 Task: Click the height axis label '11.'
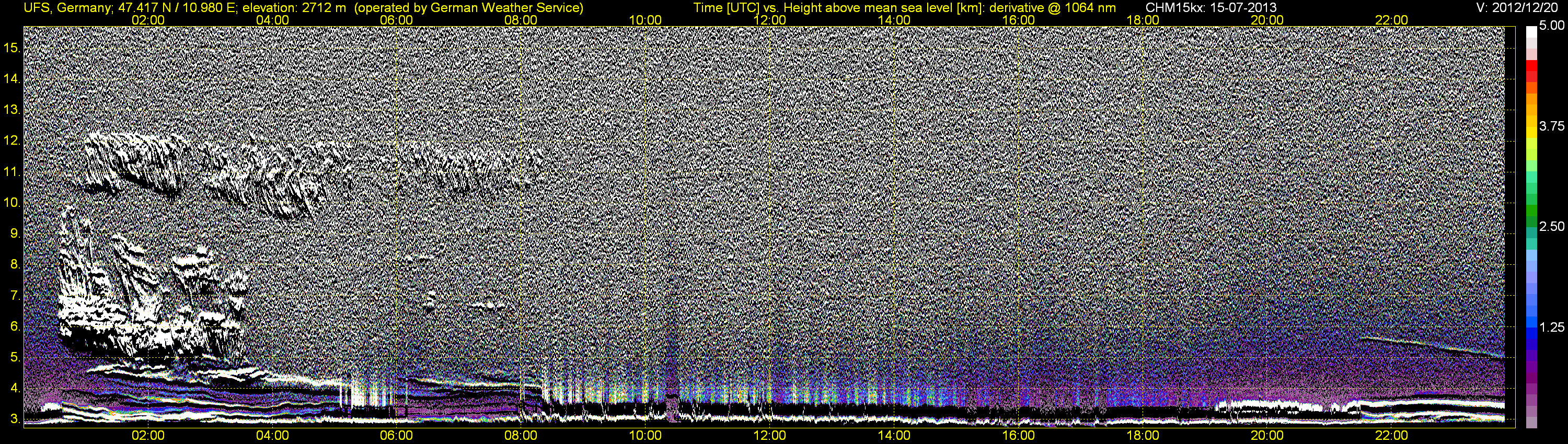(12, 172)
